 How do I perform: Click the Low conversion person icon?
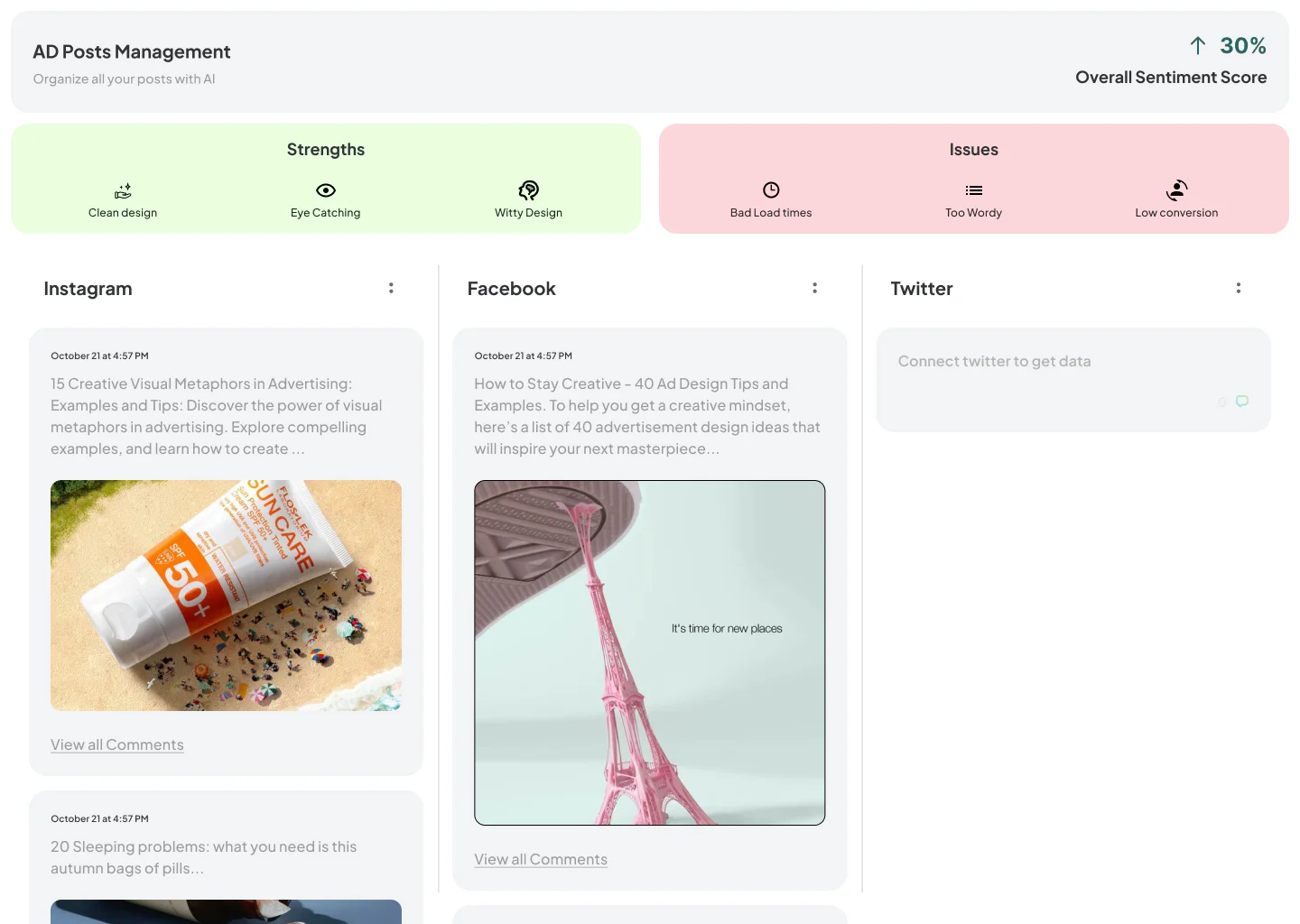point(1176,190)
